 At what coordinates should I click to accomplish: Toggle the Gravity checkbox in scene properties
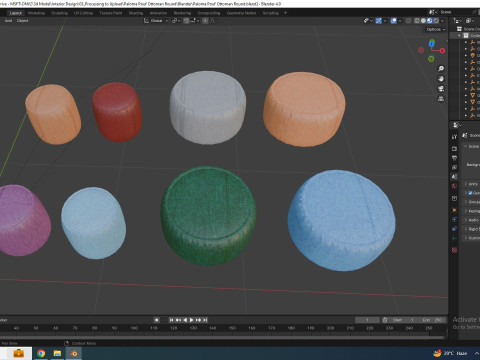470,193
